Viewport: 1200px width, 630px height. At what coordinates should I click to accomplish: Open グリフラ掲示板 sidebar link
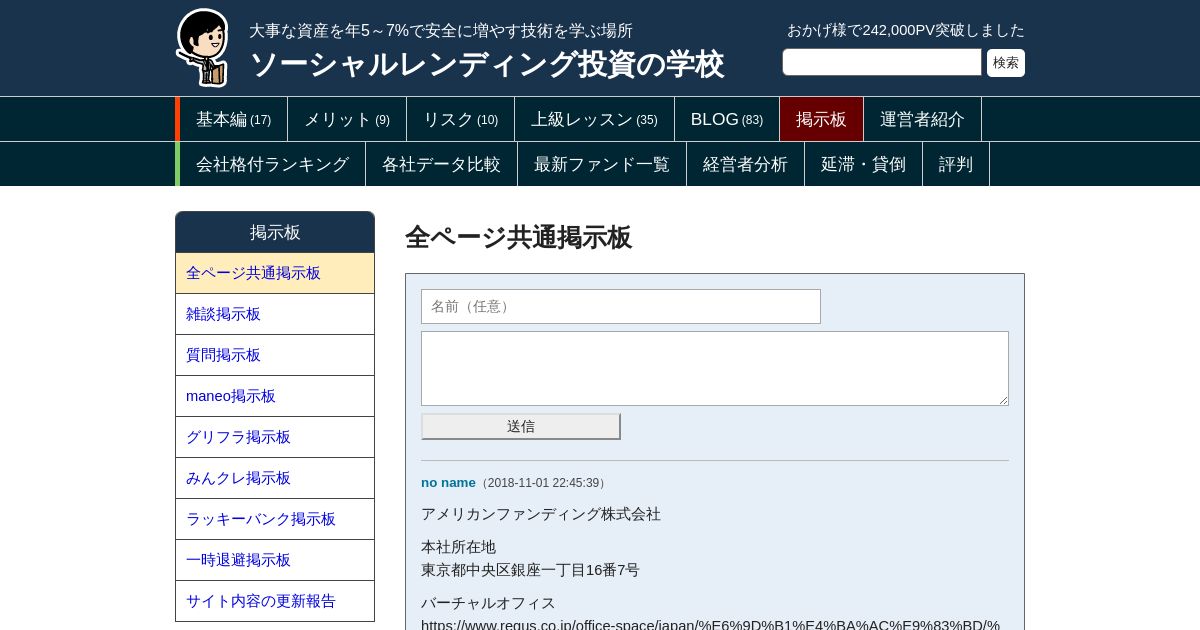(275, 437)
